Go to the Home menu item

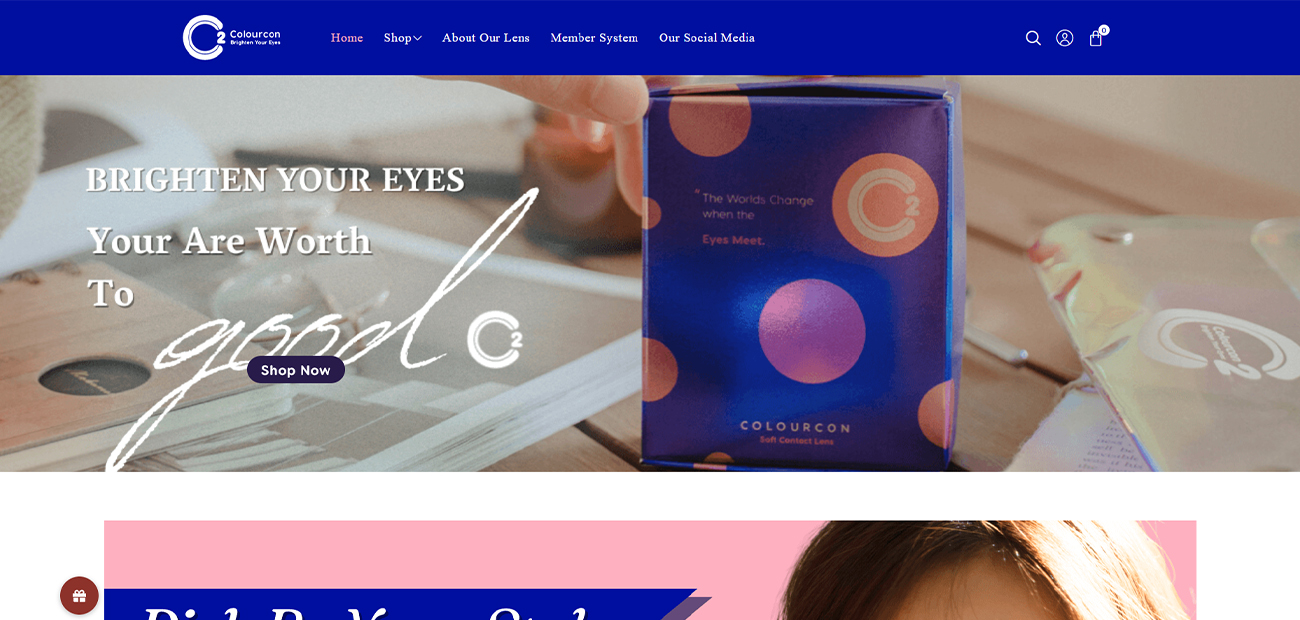[347, 38]
